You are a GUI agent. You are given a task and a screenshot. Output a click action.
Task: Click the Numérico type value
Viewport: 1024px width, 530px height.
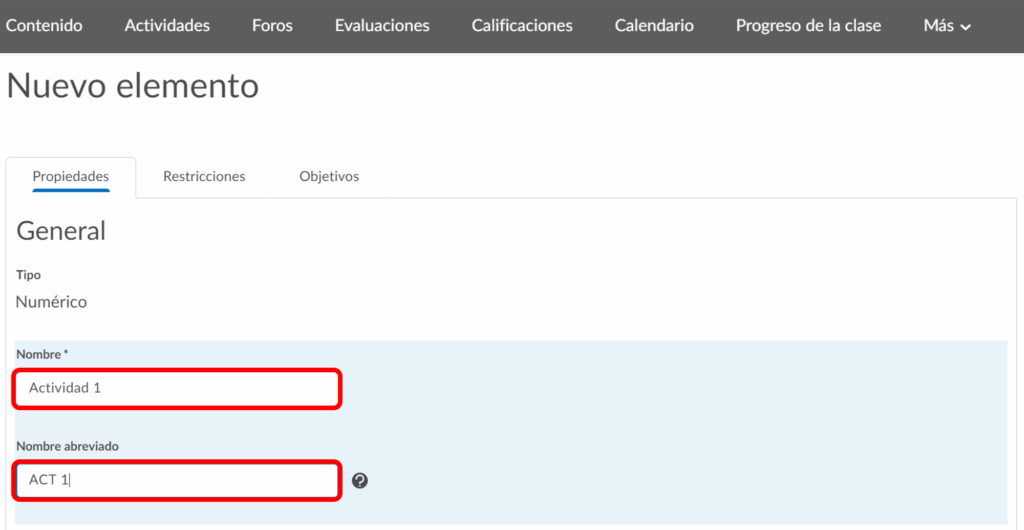pos(51,301)
